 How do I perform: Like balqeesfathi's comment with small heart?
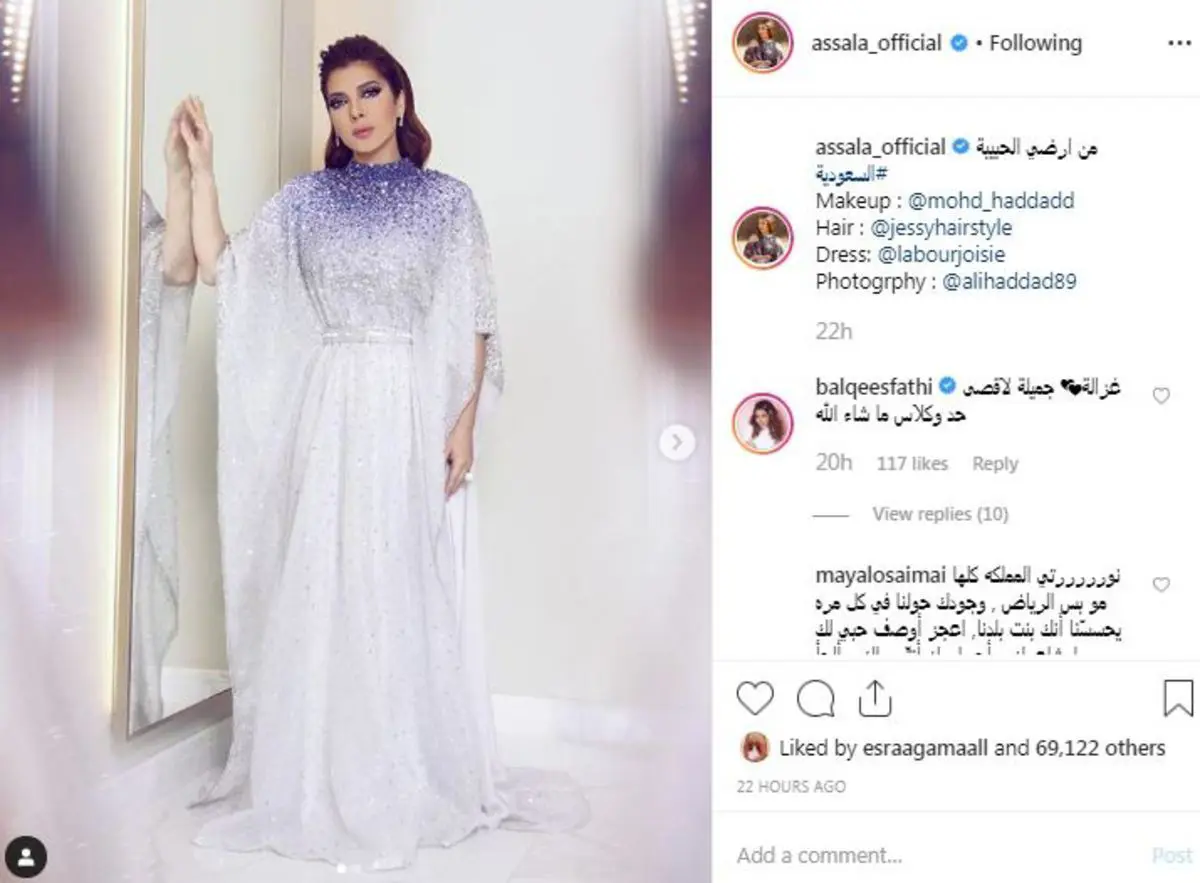click(x=1161, y=396)
